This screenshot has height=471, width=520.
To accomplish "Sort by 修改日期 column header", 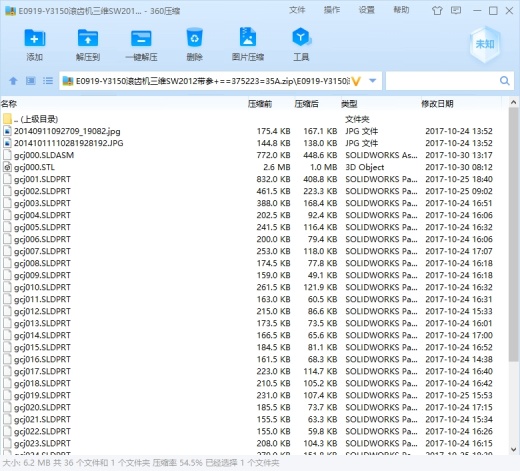I will (x=437, y=104).
